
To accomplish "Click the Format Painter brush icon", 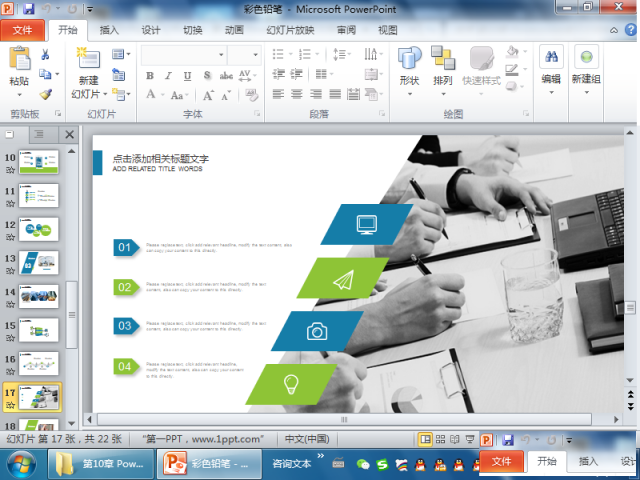I will 46,95.
